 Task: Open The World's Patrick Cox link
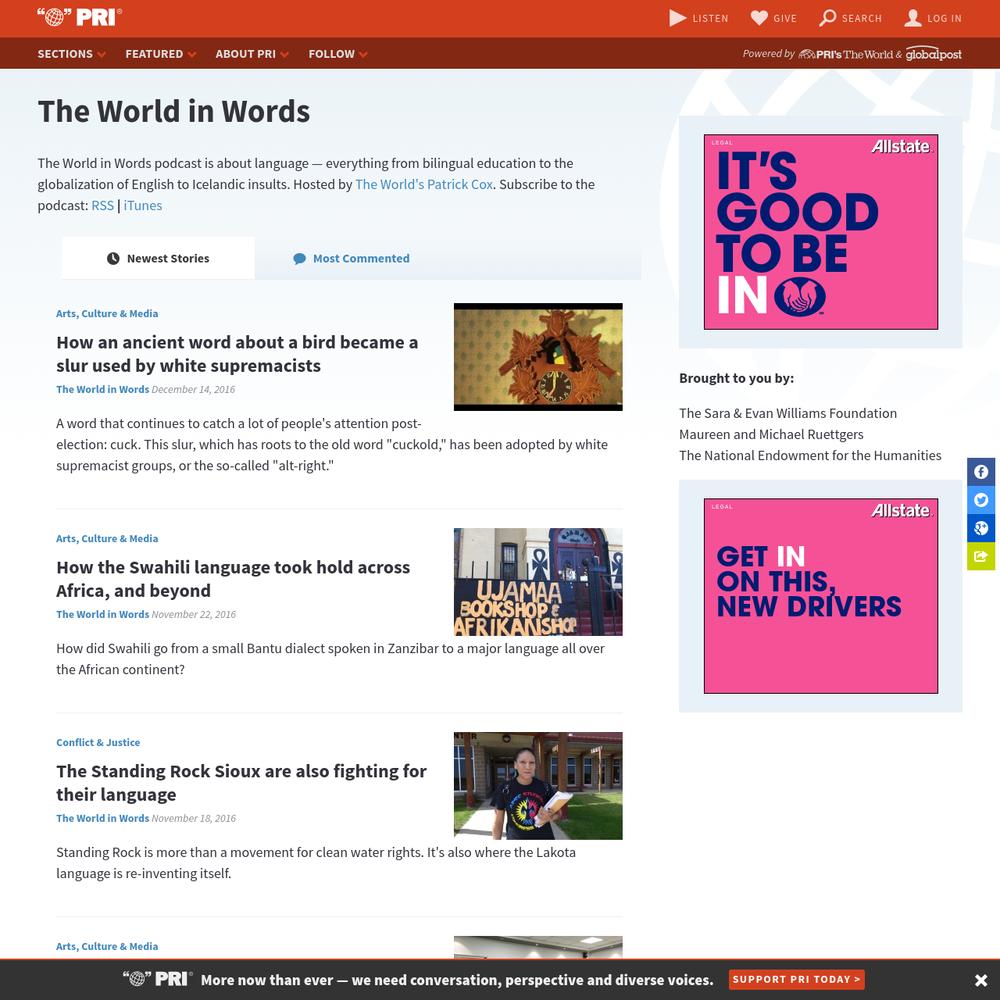pyautogui.click(x=423, y=184)
